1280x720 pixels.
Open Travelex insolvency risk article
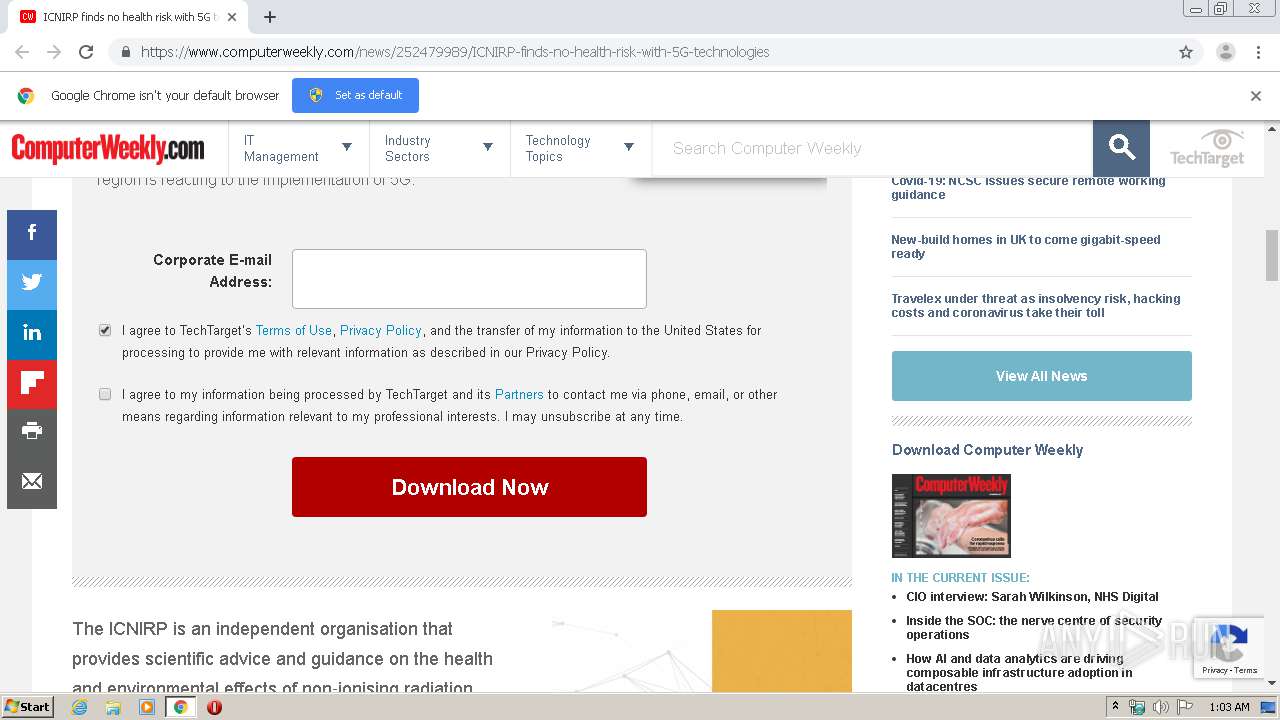[1036, 305]
